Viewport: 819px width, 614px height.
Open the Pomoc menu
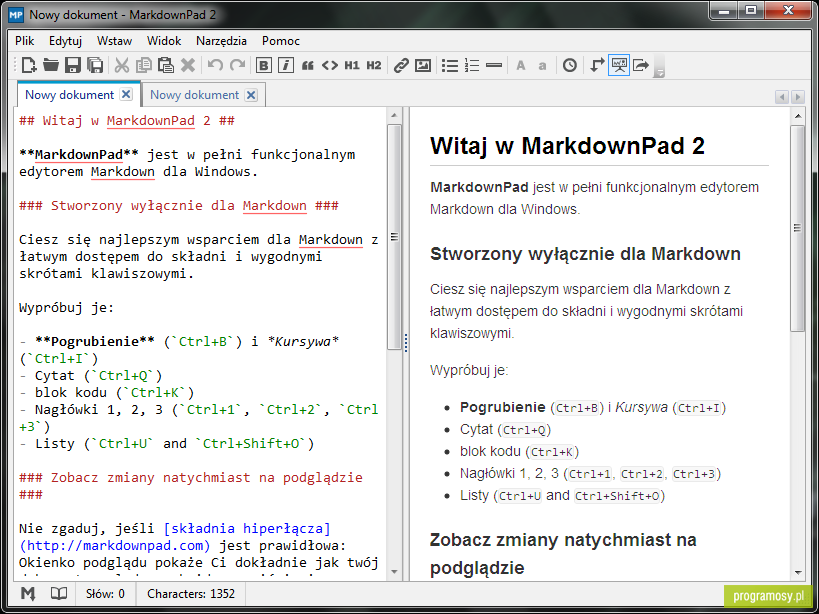click(281, 41)
